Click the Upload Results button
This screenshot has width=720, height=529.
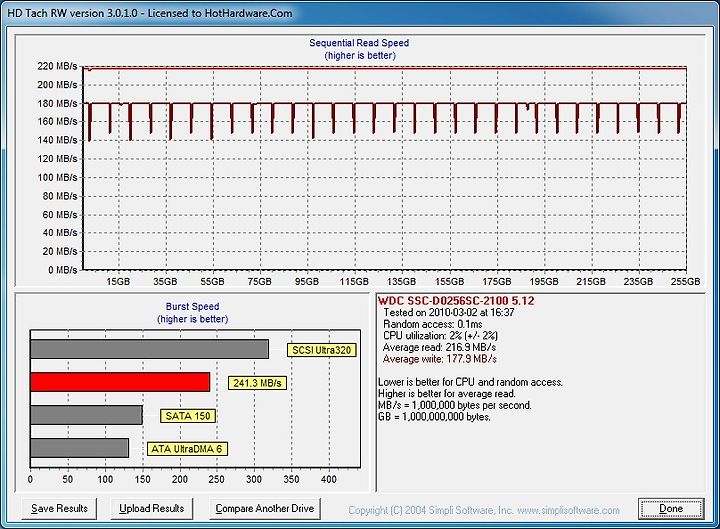[152, 508]
